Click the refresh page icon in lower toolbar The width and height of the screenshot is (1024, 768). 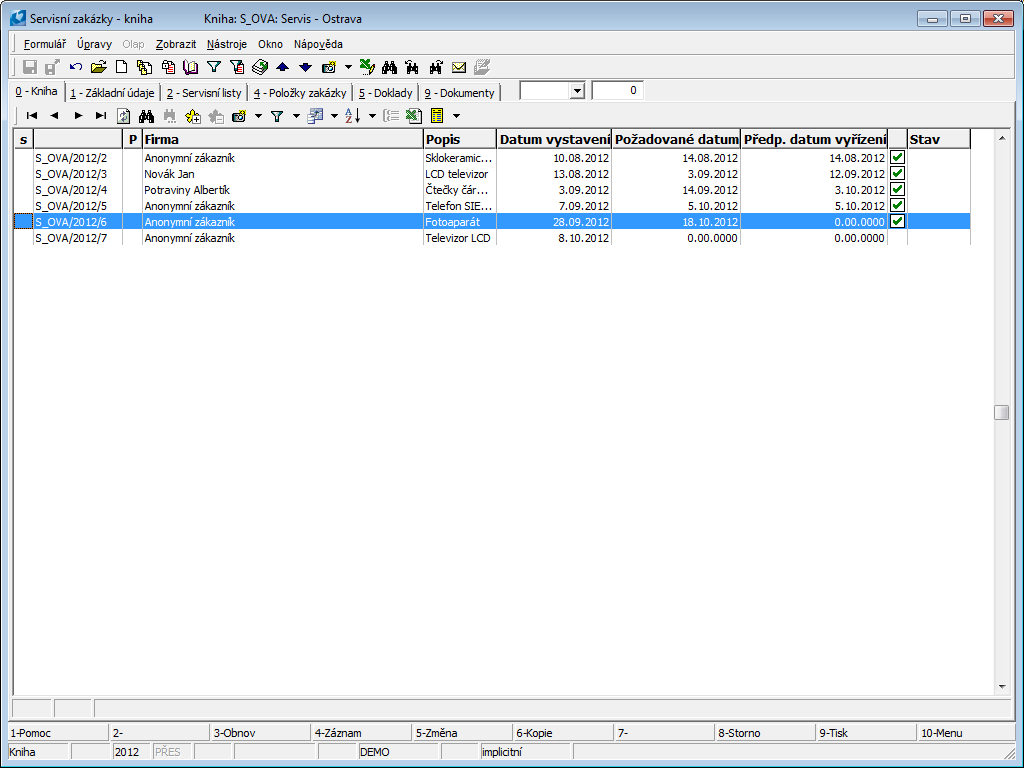124,116
